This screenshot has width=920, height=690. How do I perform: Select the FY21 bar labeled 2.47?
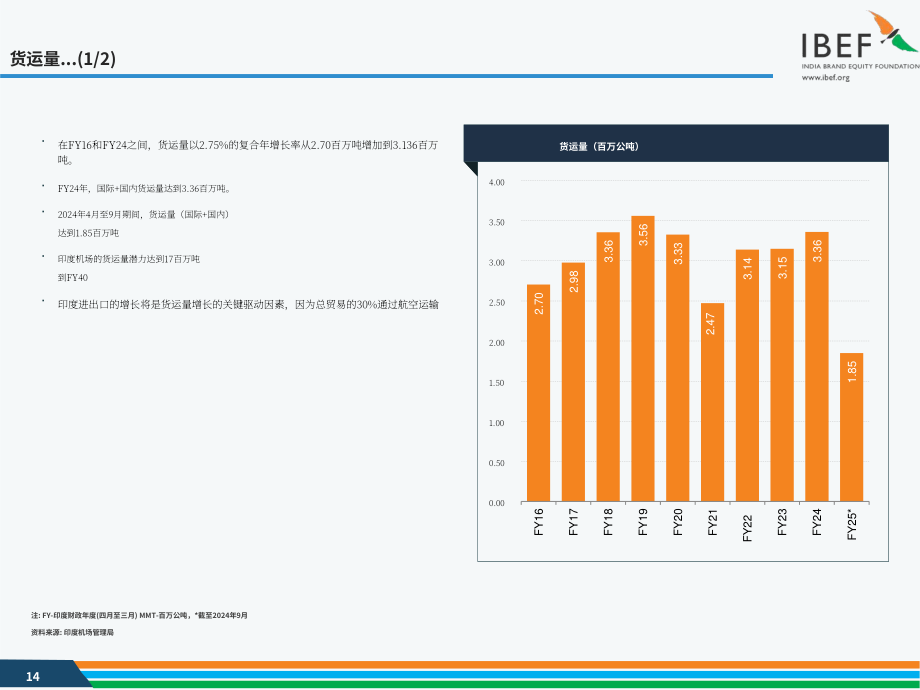tap(712, 402)
